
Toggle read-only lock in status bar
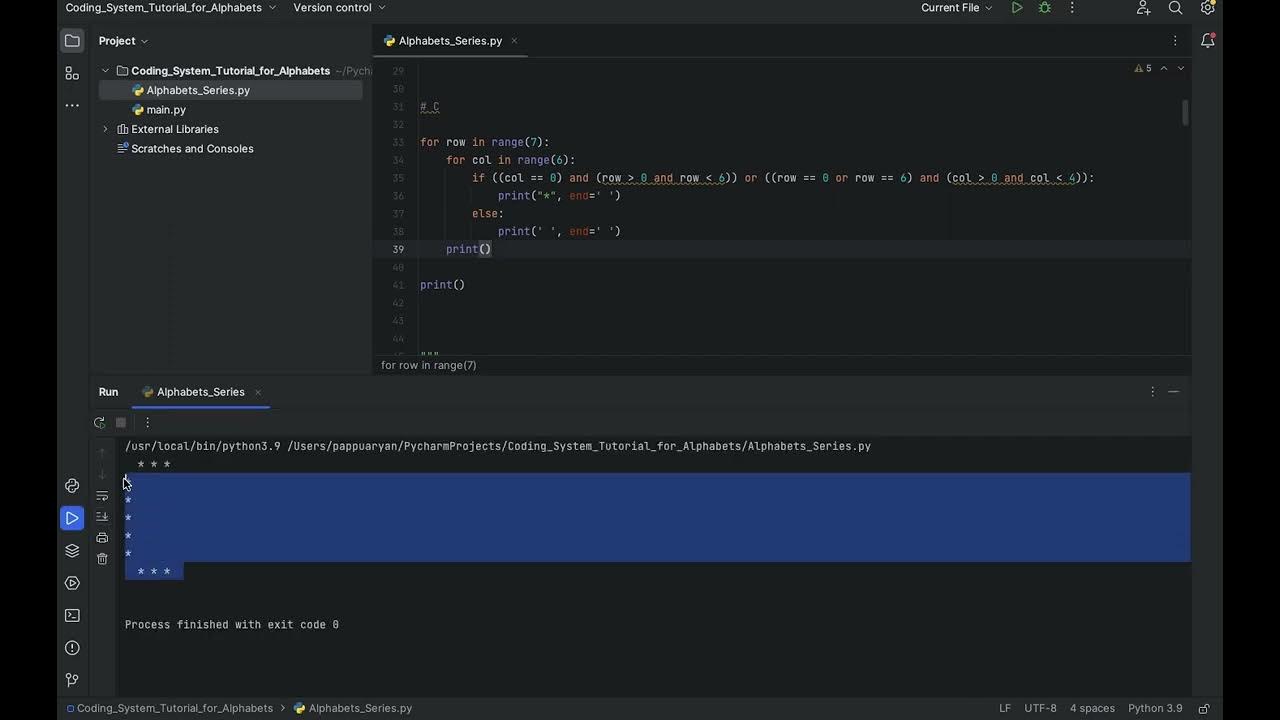(x=1204, y=708)
